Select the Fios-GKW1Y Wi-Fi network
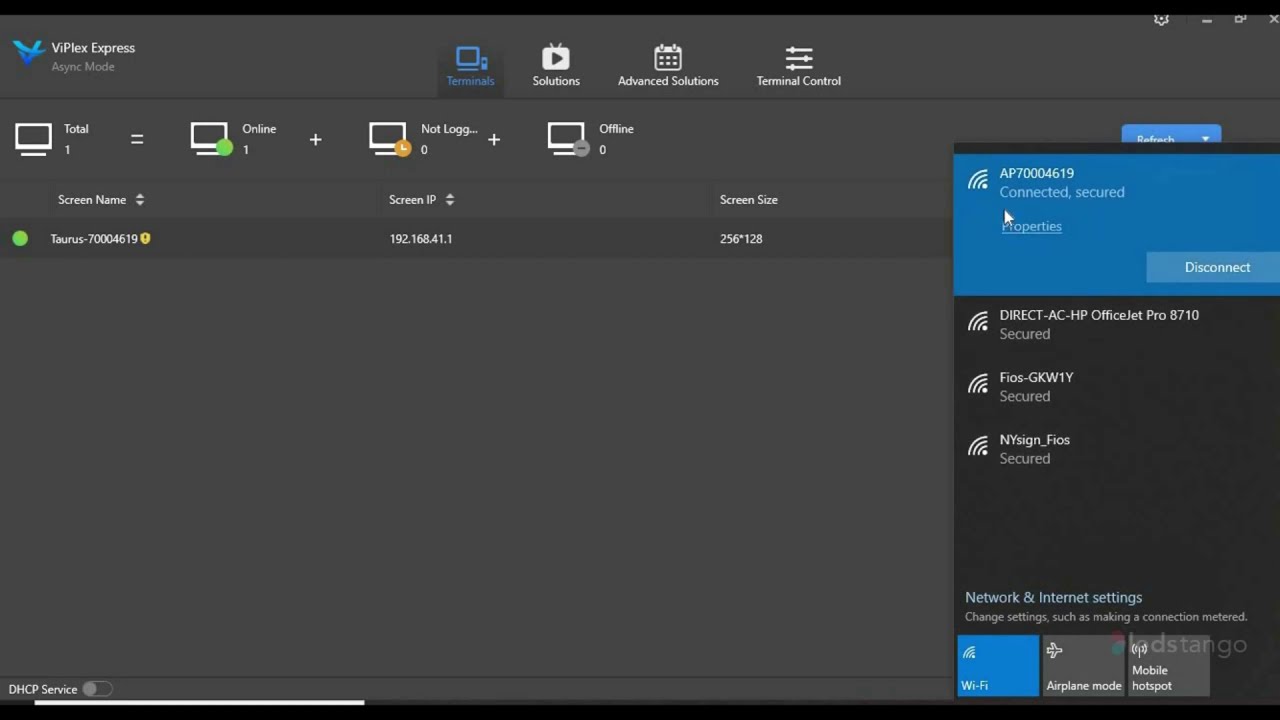This screenshot has height=720, width=1280. (x=1117, y=386)
